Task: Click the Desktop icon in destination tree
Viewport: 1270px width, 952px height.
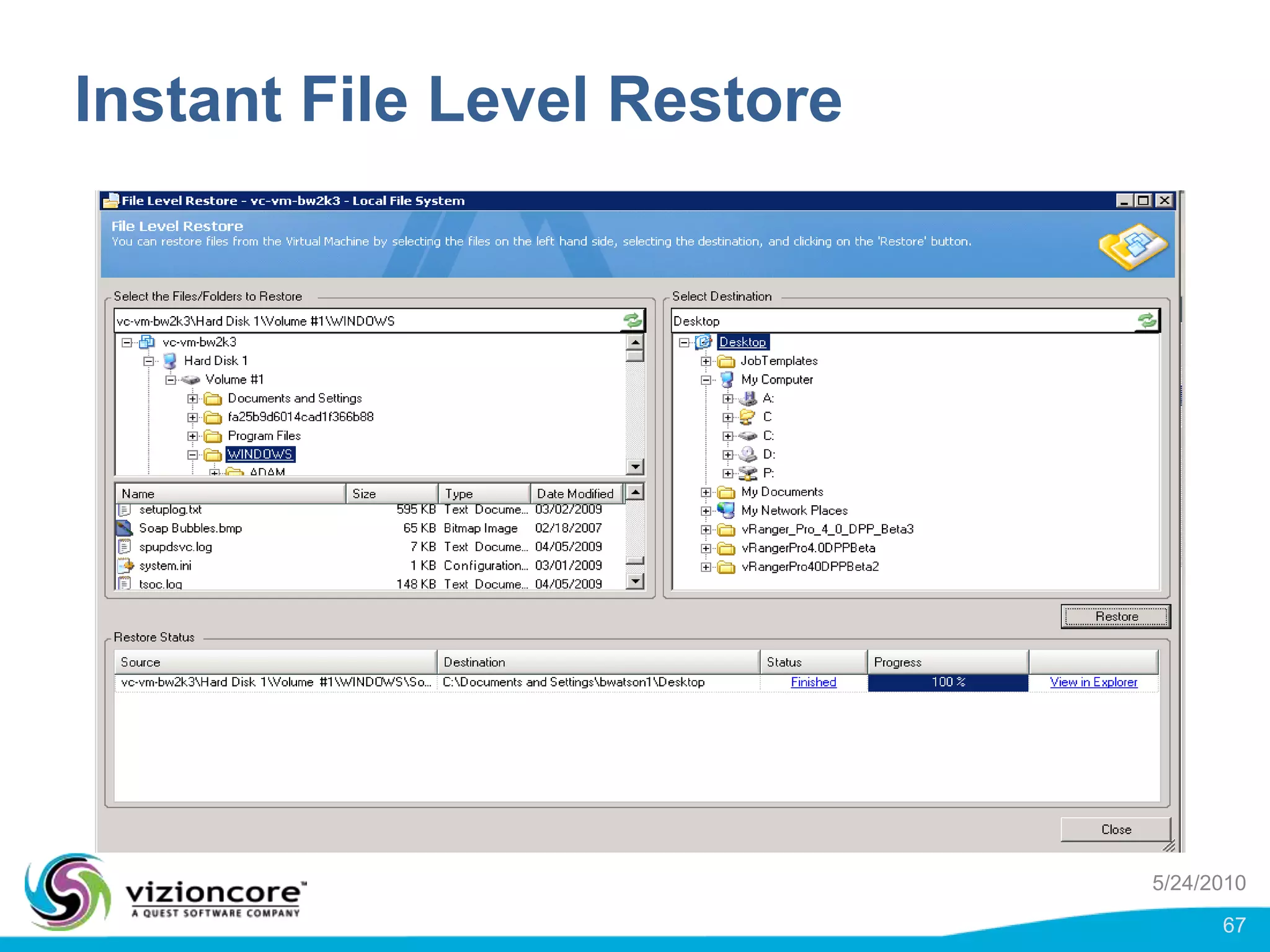Action: tap(704, 342)
